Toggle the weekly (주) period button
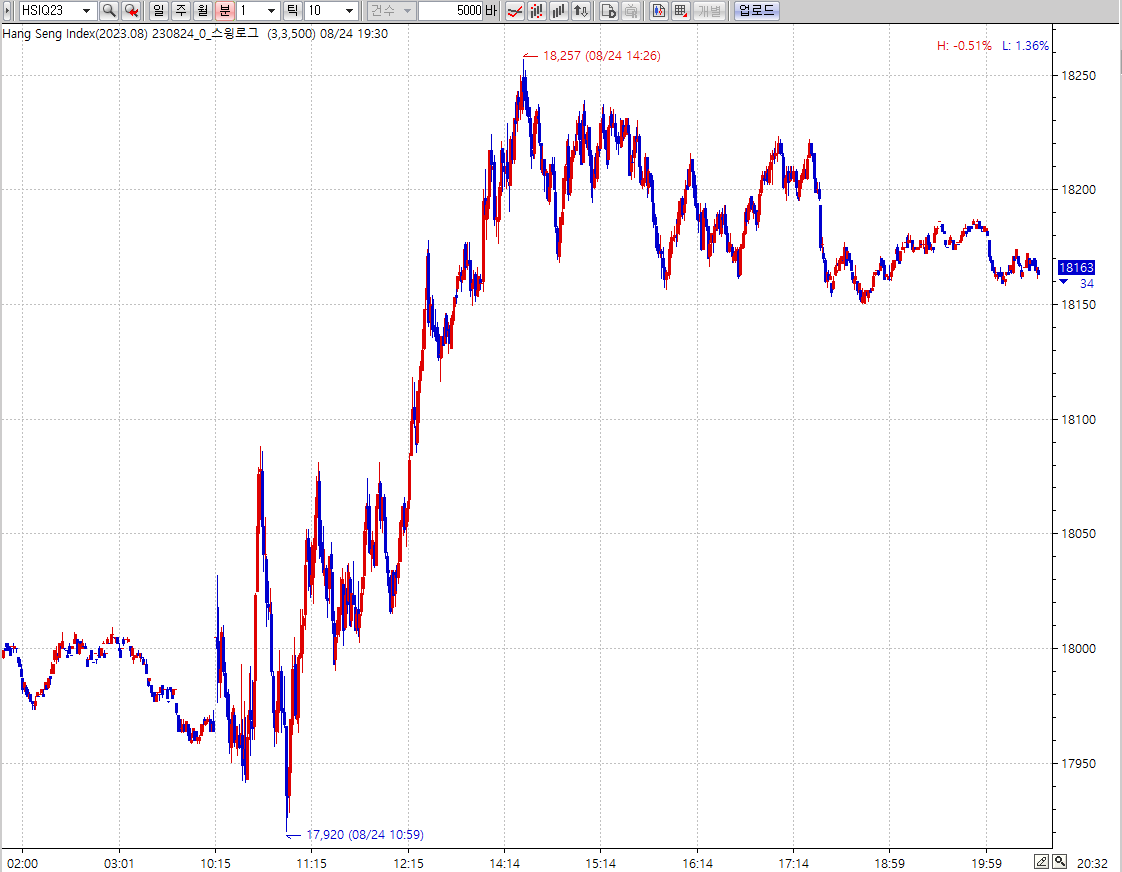The image size is (1122, 872). (181, 11)
